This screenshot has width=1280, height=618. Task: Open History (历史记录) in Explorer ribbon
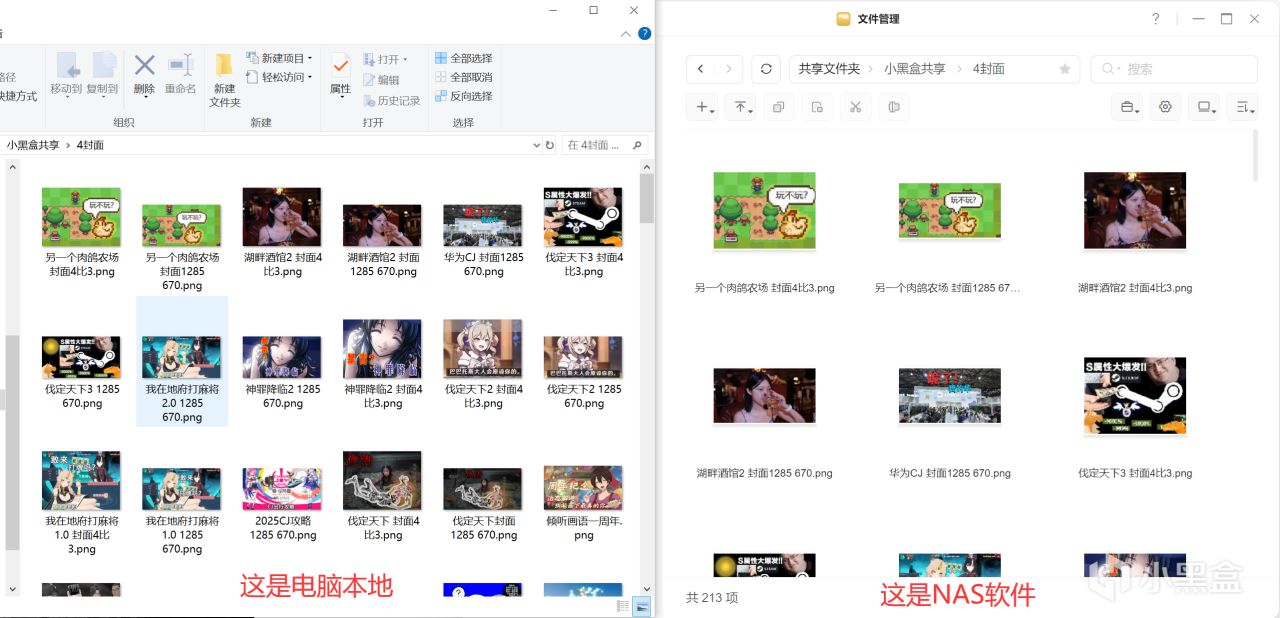click(x=391, y=100)
